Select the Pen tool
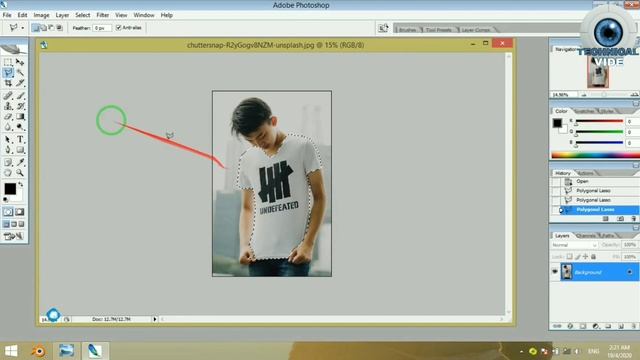Viewport: 640px width, 360px height. [8, 150]
